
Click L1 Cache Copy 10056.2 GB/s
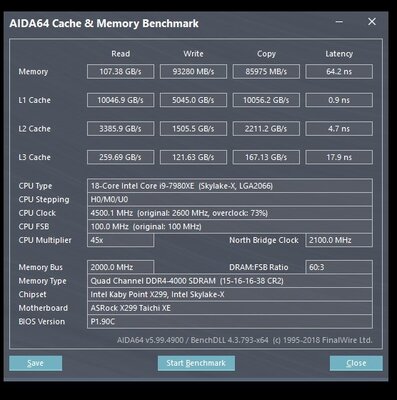click(x=266, y=100)
